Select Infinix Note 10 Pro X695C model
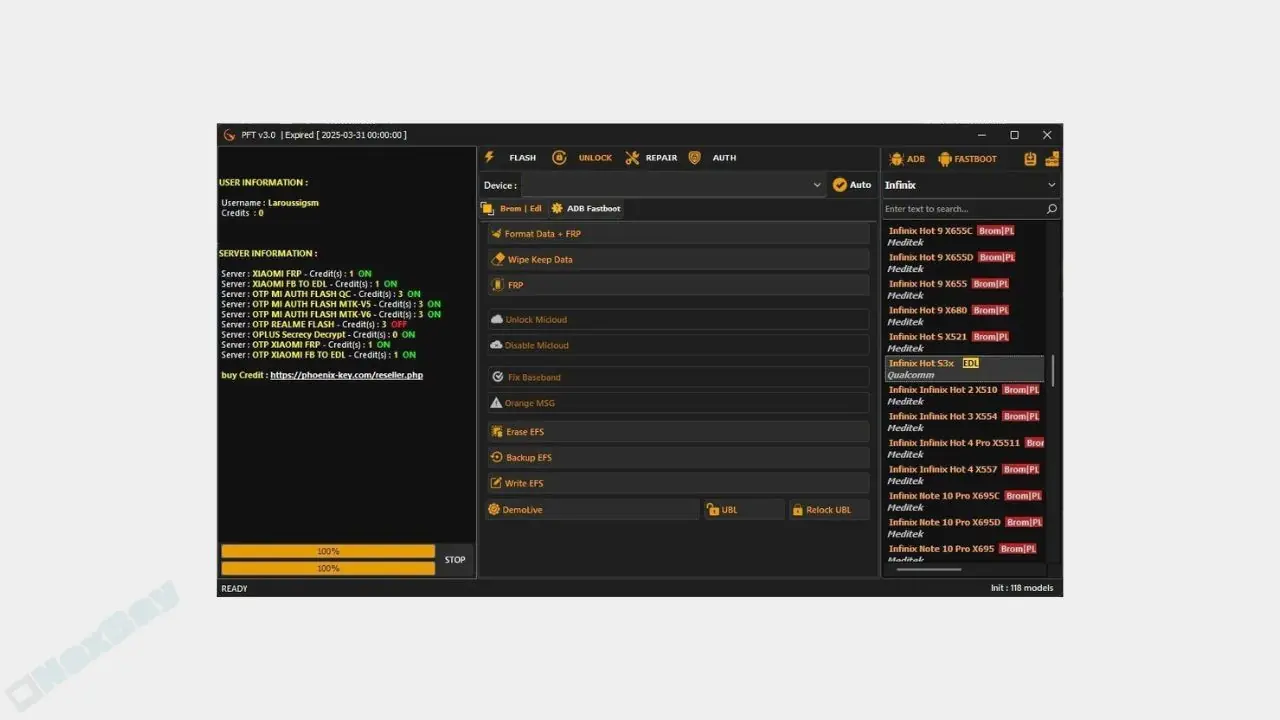This screenshot has width=1280, height=720. click(x=964, y=501)
